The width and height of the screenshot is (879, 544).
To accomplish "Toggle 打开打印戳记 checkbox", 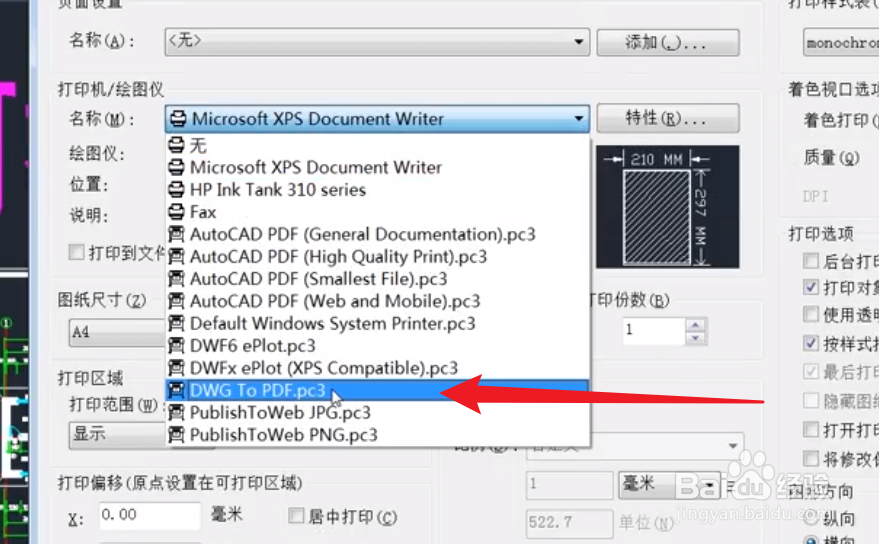I will [811, 430].
